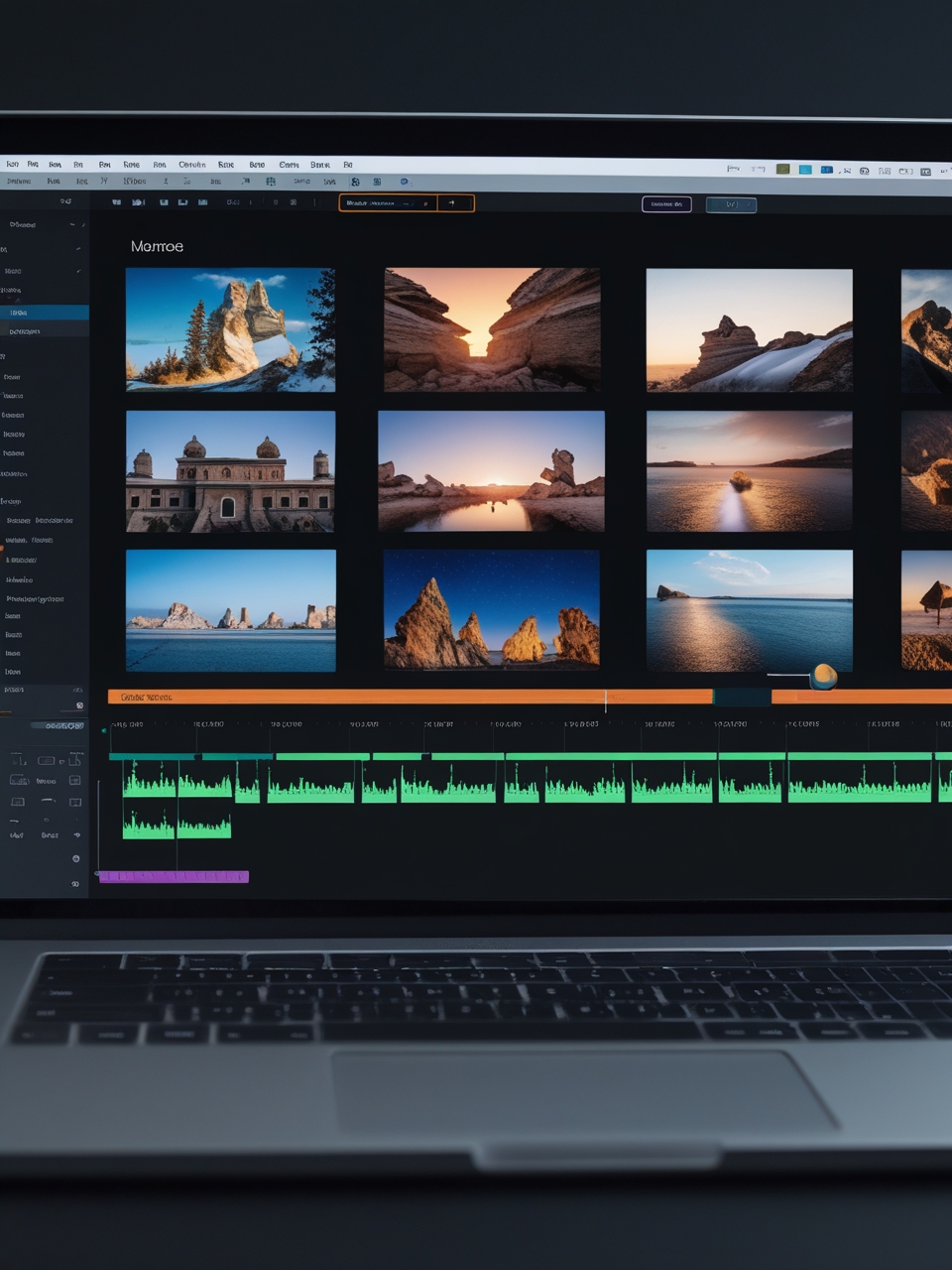Open the orange-outlined dropdown field in the toolbar
952x1270 pixels.
click(388, 203)
